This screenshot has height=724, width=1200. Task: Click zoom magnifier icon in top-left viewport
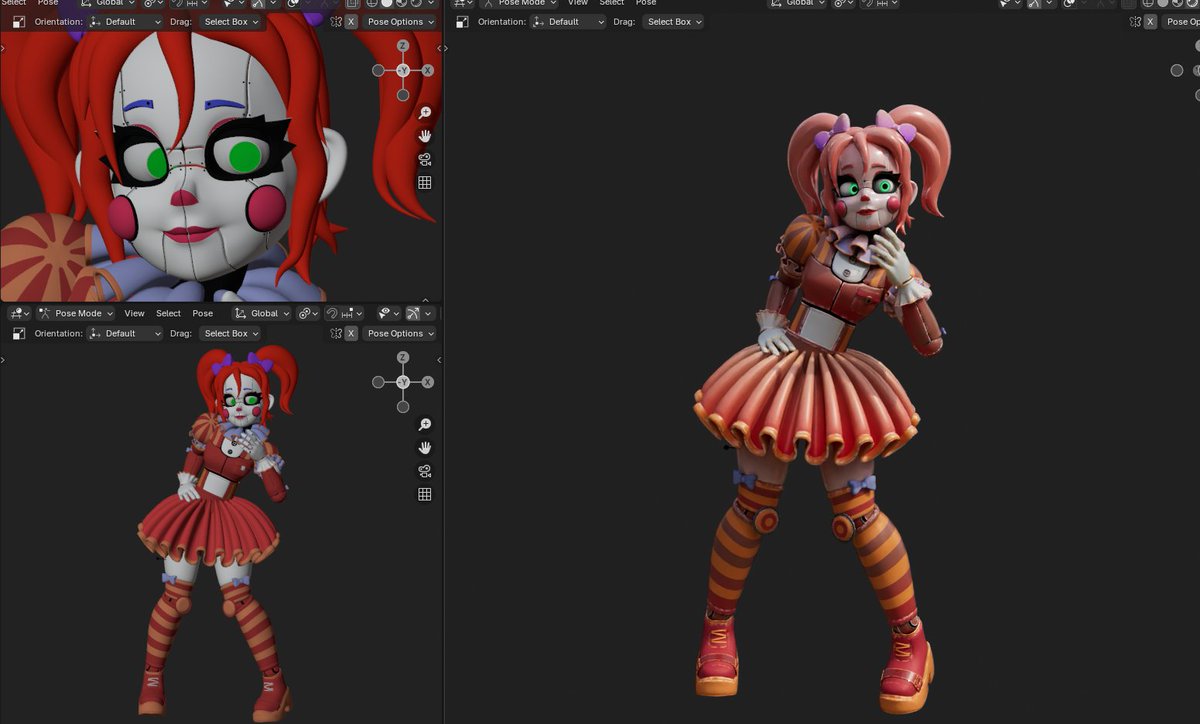425,112
